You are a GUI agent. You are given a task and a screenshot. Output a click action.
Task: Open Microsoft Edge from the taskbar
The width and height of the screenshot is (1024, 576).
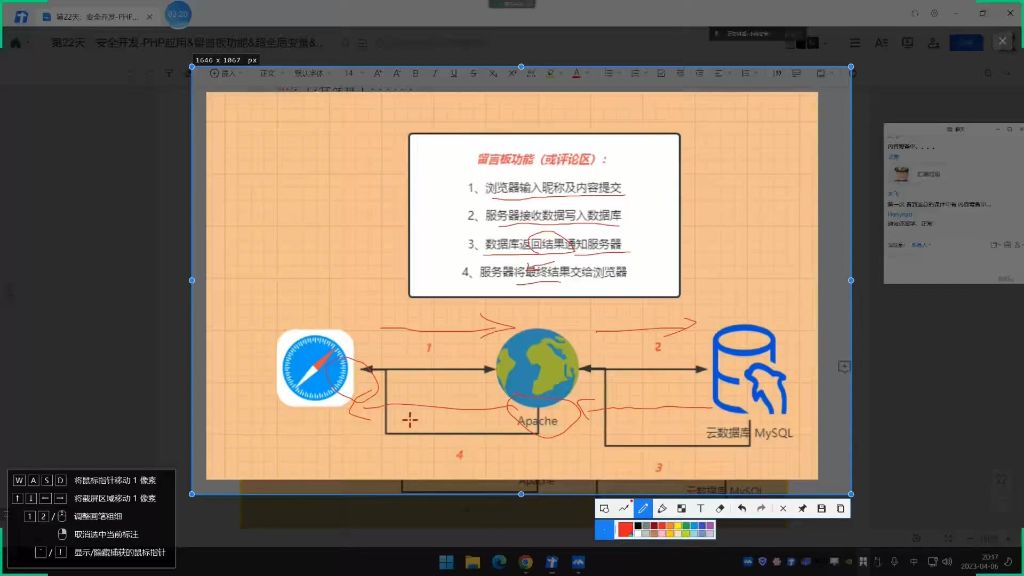[x=499, y=562]
